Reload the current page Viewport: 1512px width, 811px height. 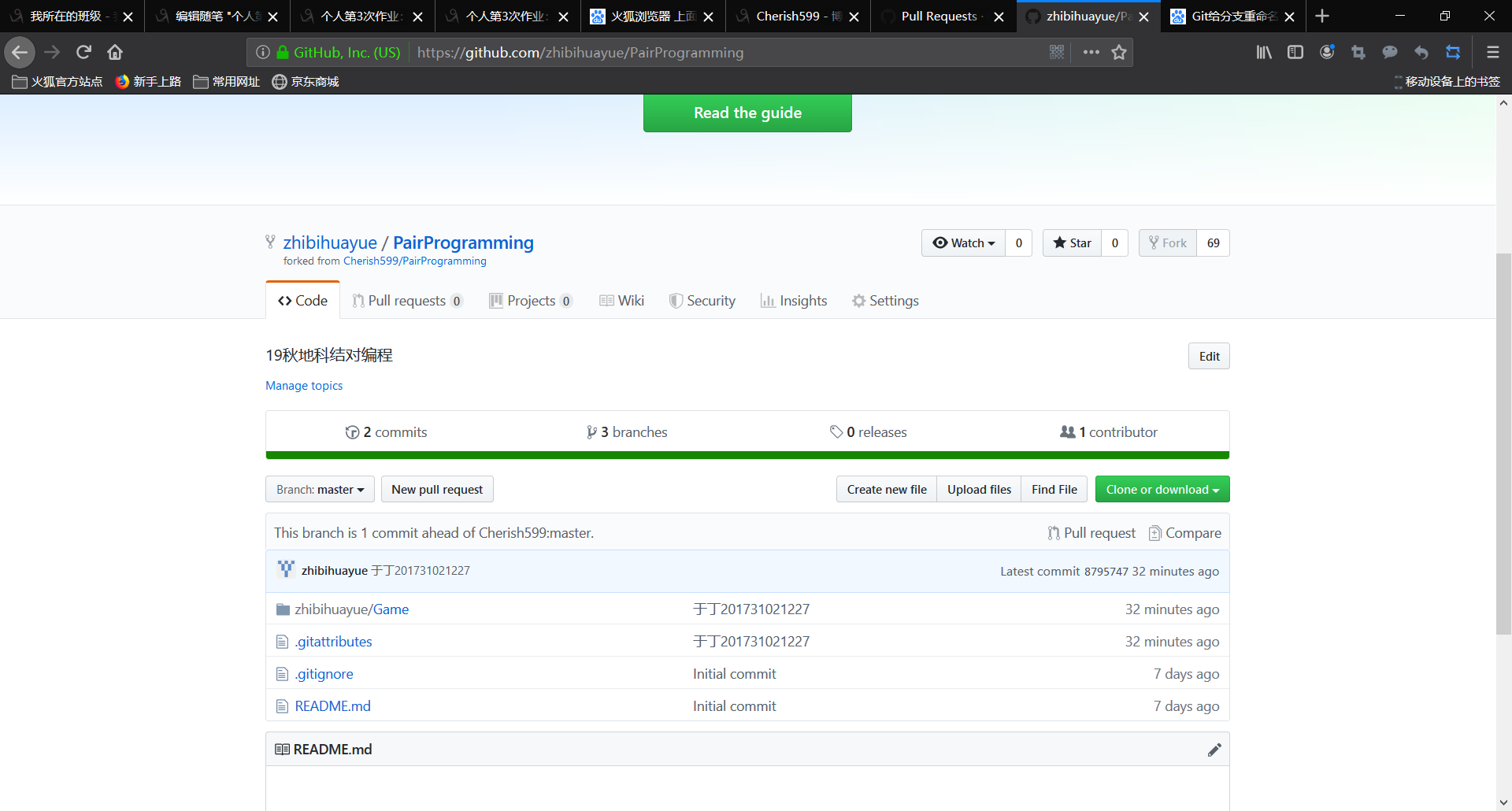pos(83,52)
